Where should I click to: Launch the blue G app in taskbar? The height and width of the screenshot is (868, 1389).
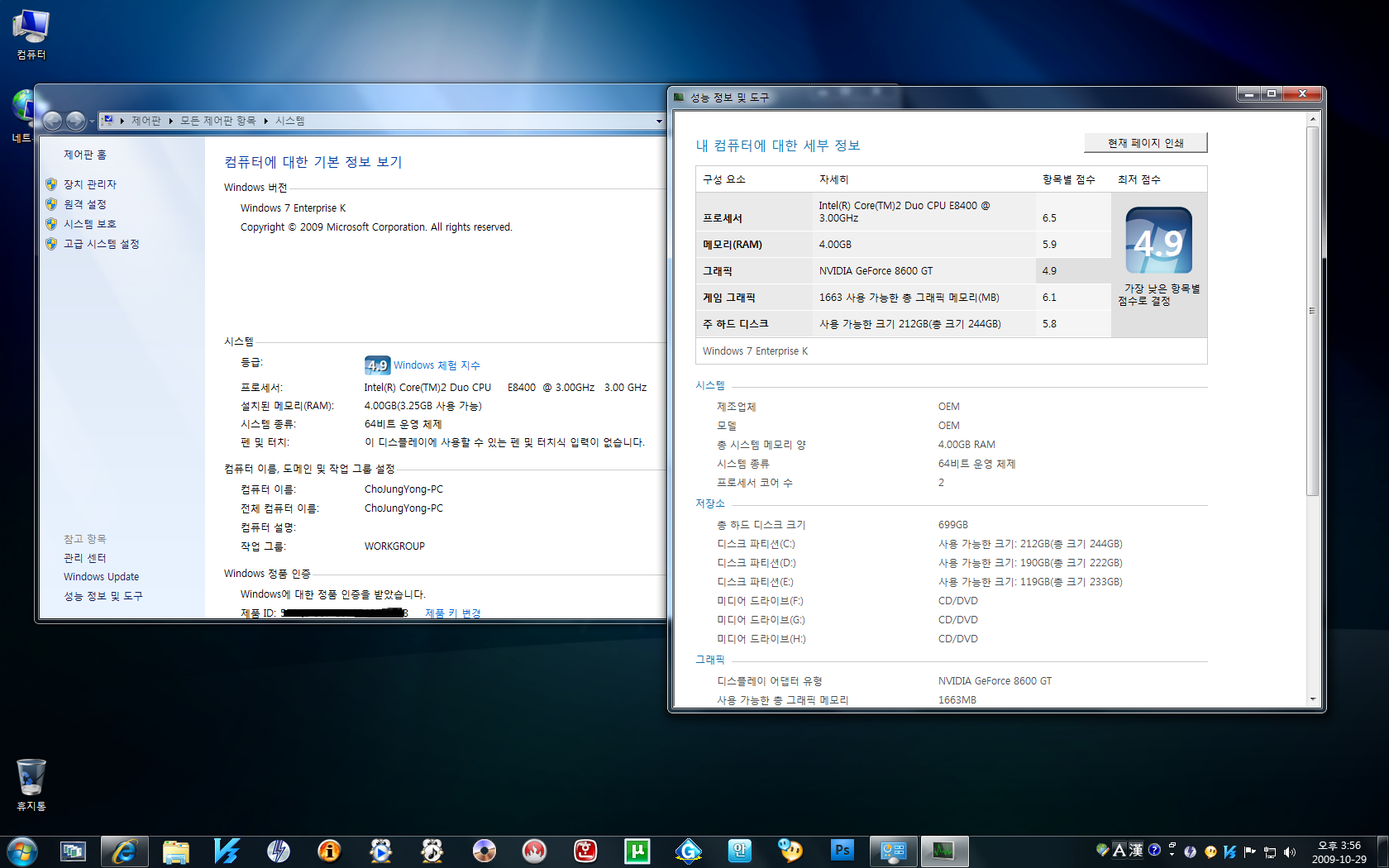coord(688,851)
